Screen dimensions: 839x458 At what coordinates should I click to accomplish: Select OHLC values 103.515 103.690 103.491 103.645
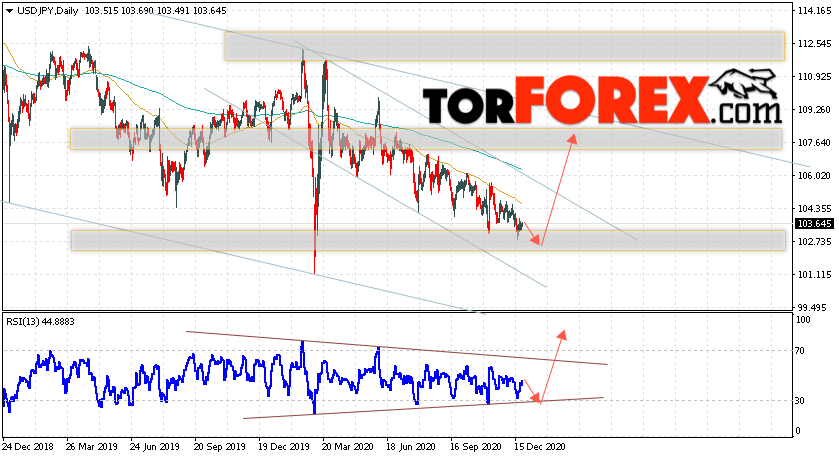pyautogui.click(x=155, y=11)
